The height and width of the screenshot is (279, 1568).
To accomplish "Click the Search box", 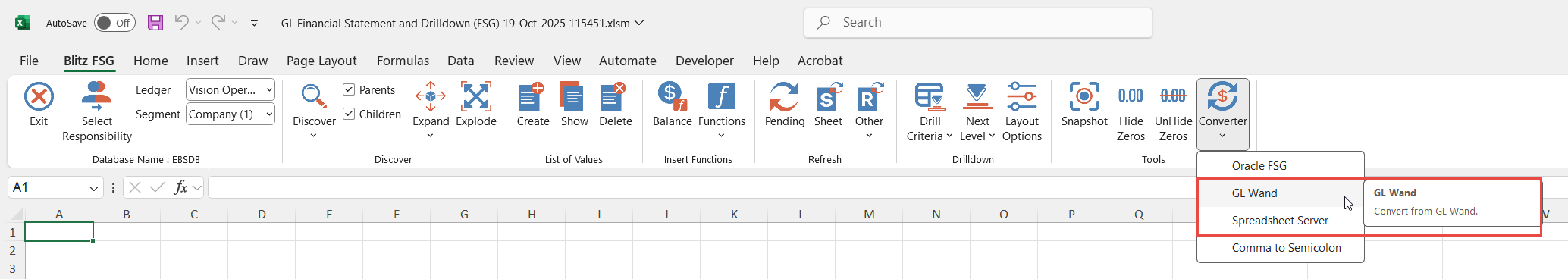I will pos(977,23).
